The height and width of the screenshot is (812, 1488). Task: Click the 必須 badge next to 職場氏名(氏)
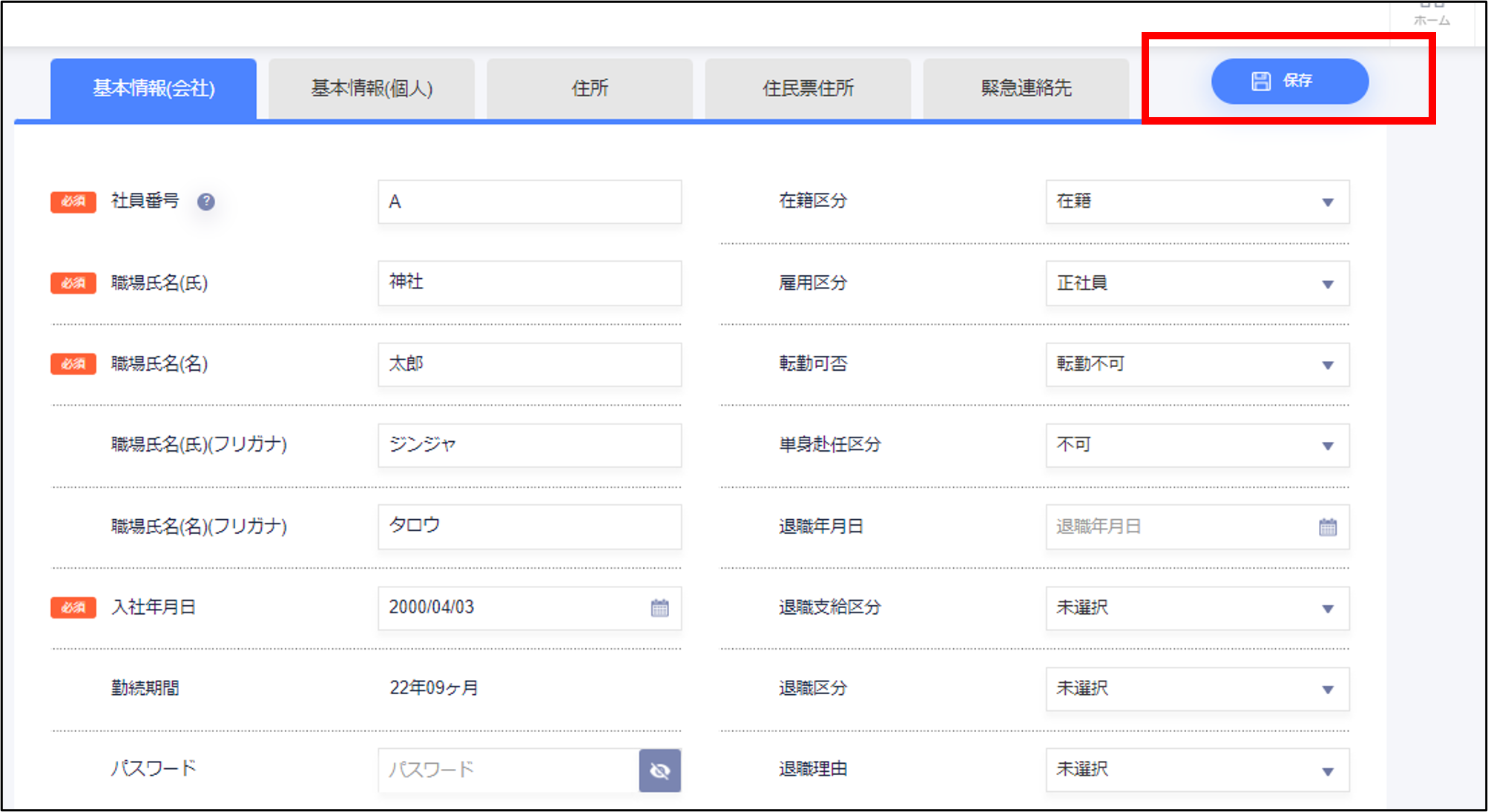(73, 283)
